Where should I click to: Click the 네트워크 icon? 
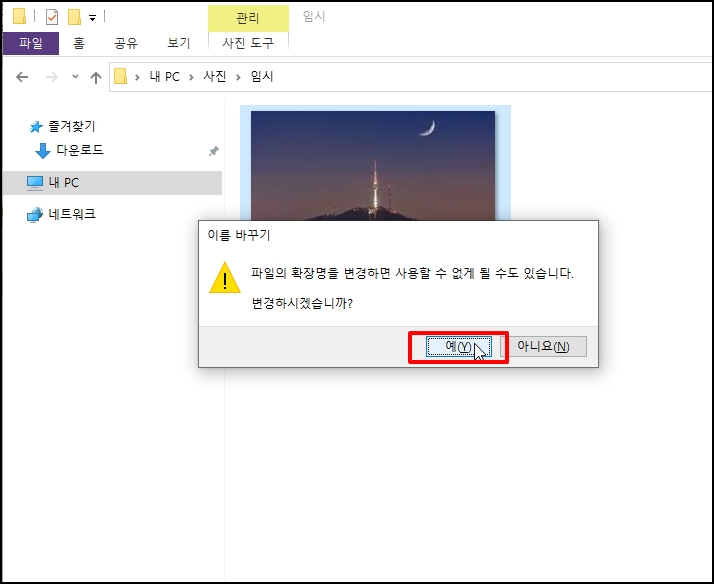click(35, 214)
